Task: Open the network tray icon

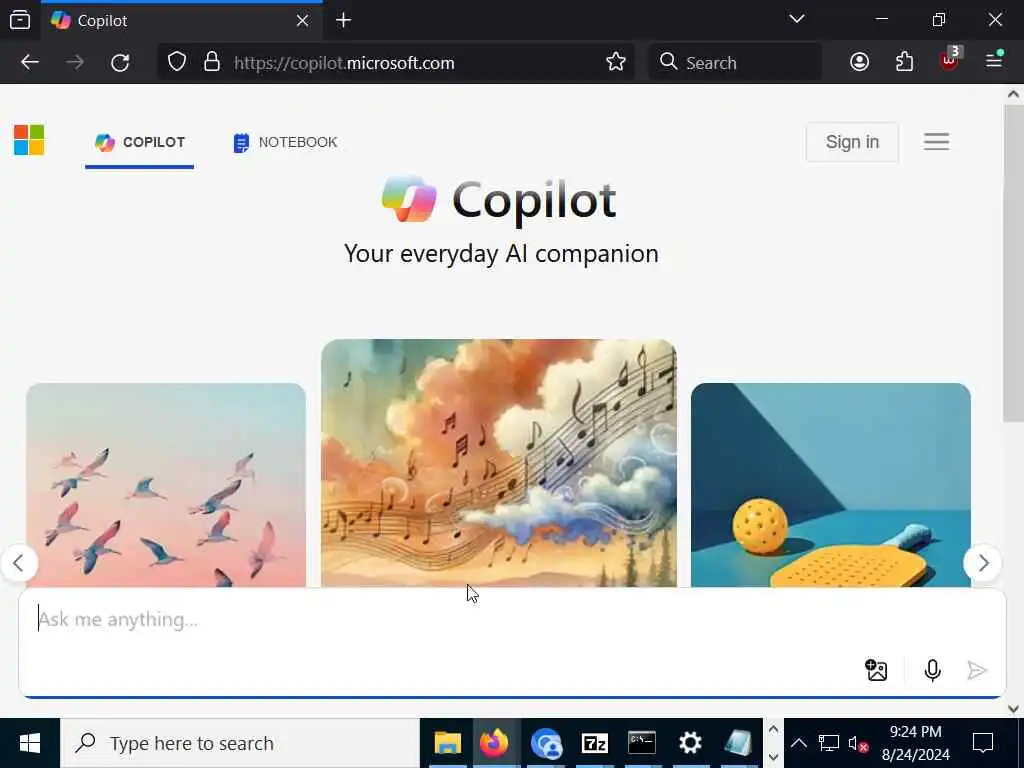Action: [829, 743]
